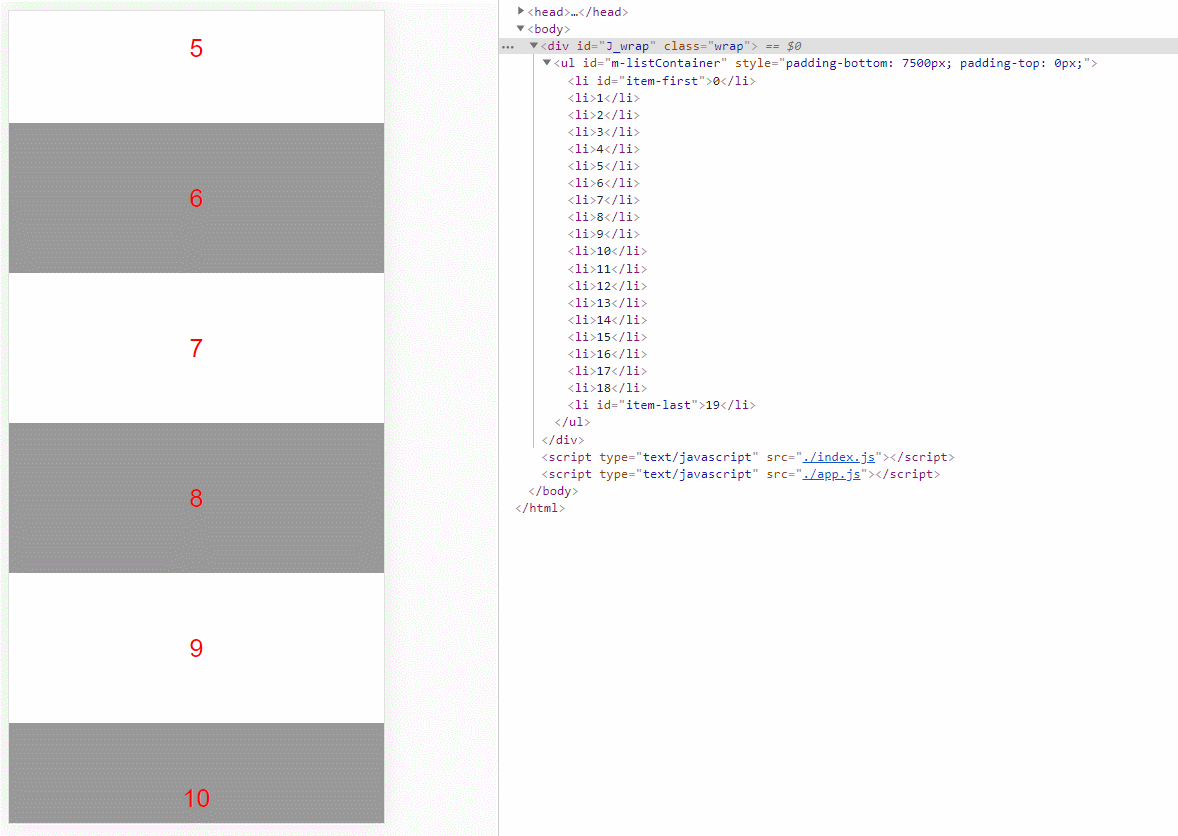Screen dimensions: 1178x836
Task: Select the li node containing 15
Action: [x=607, y=337]
